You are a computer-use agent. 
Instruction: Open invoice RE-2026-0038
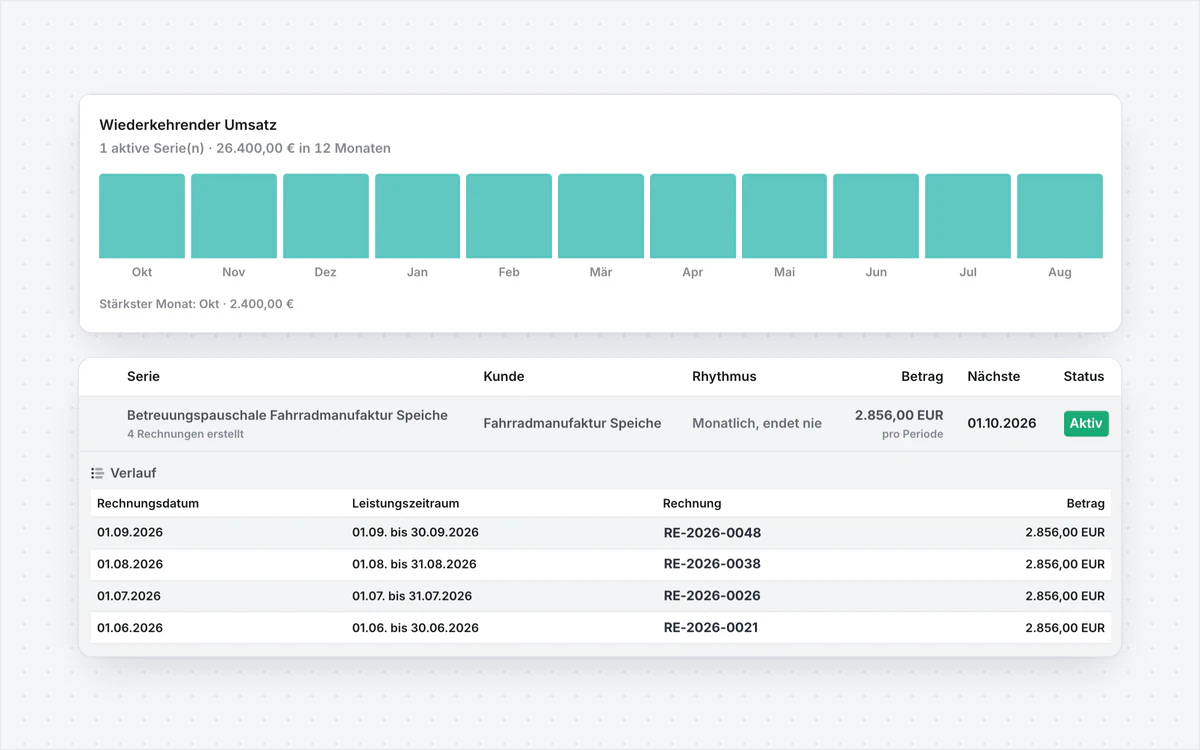point(712,564)
